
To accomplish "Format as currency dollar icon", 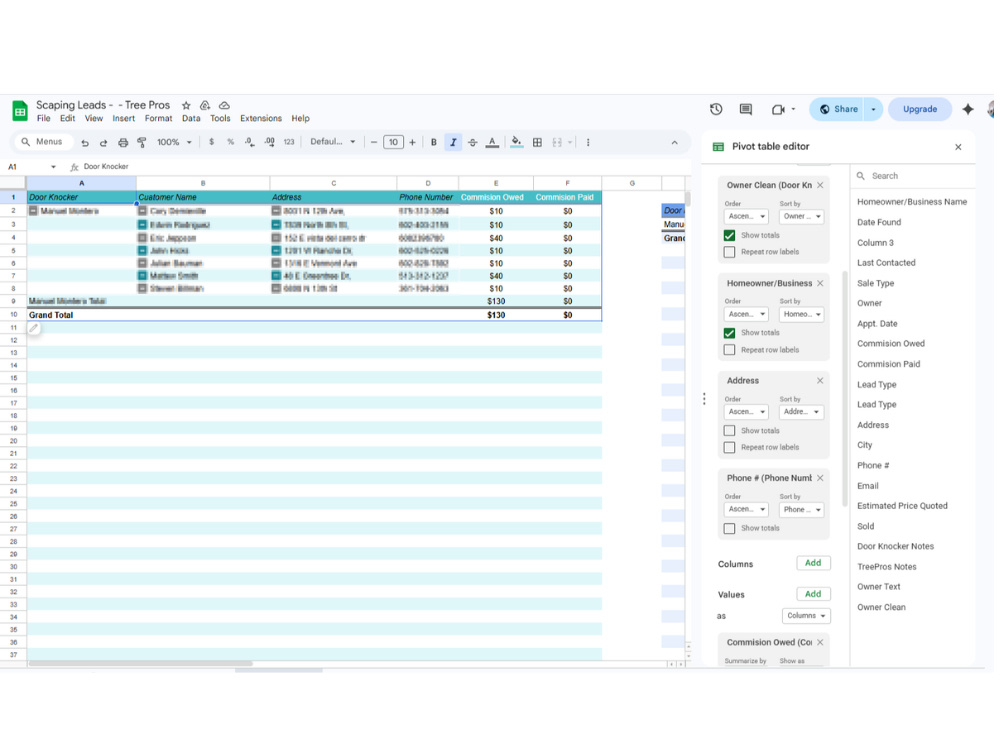I will click(211, 142).
